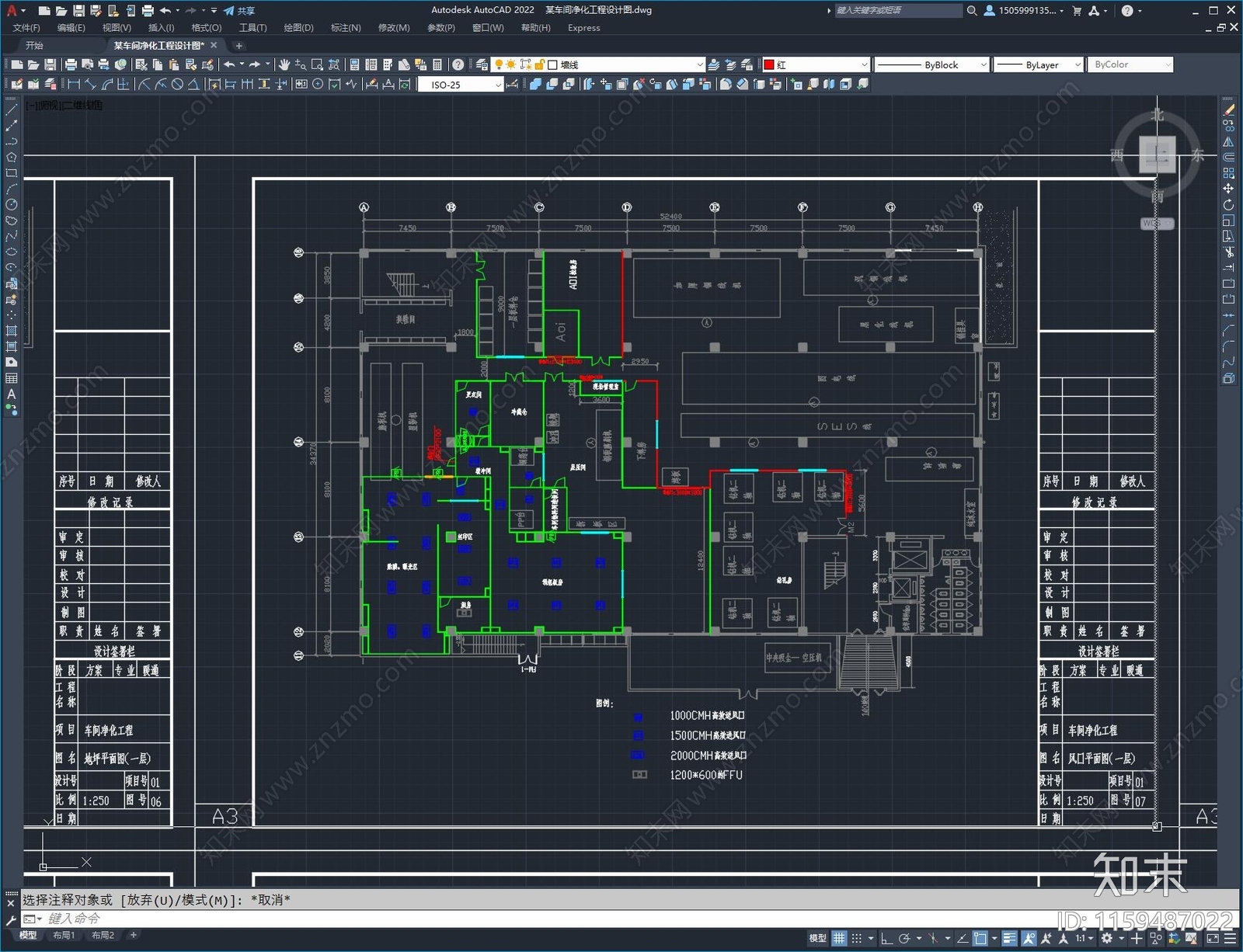Toggle ortho mode in status bar
The image size is (1243, 952).
pos(886,939)
